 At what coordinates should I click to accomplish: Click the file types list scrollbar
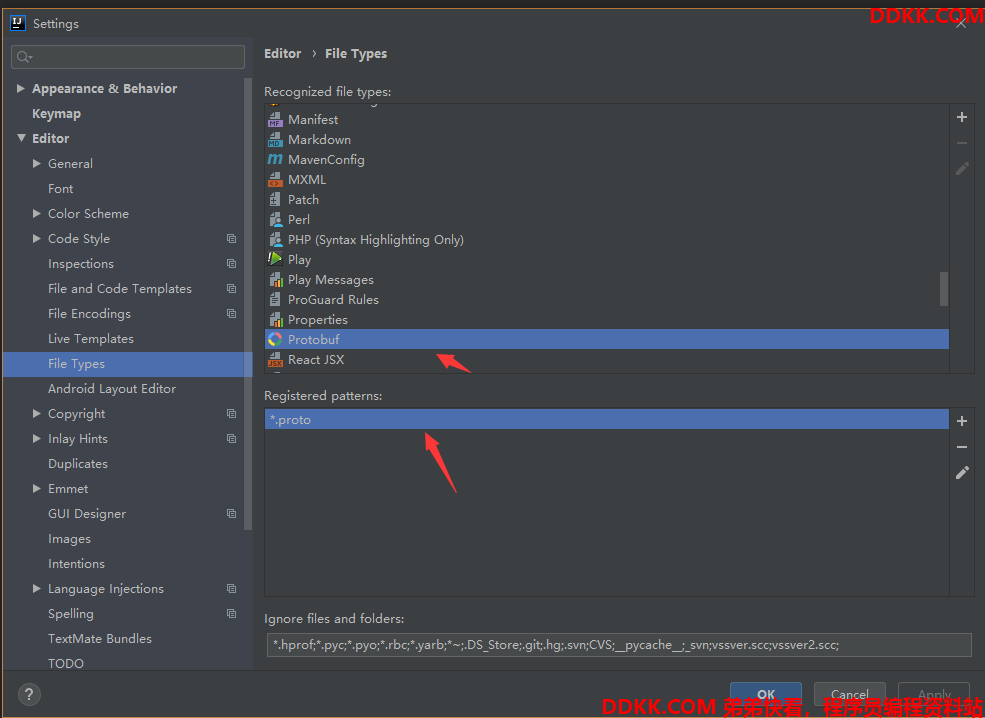[943, 288]
